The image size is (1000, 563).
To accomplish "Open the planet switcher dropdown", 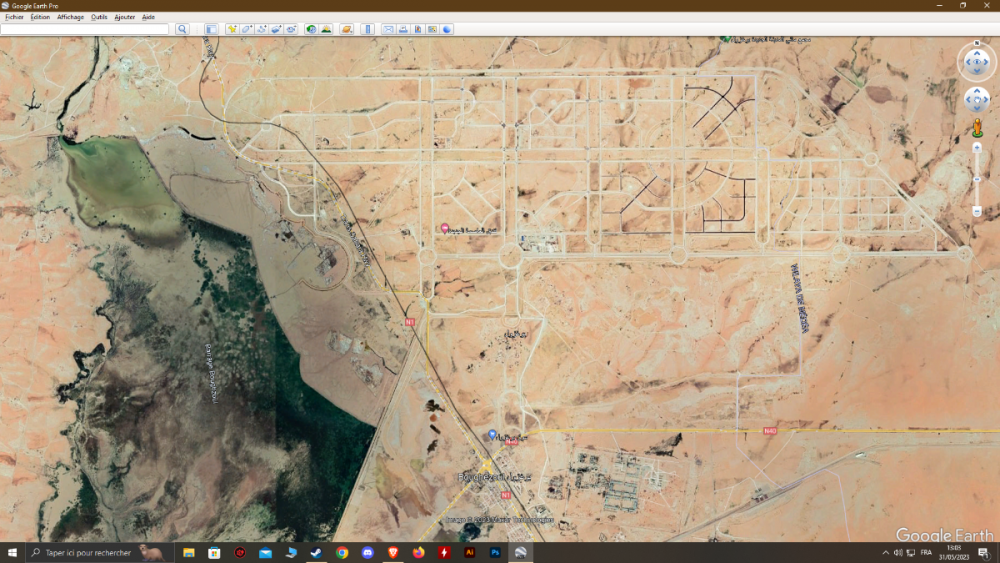I will [346, 29].
